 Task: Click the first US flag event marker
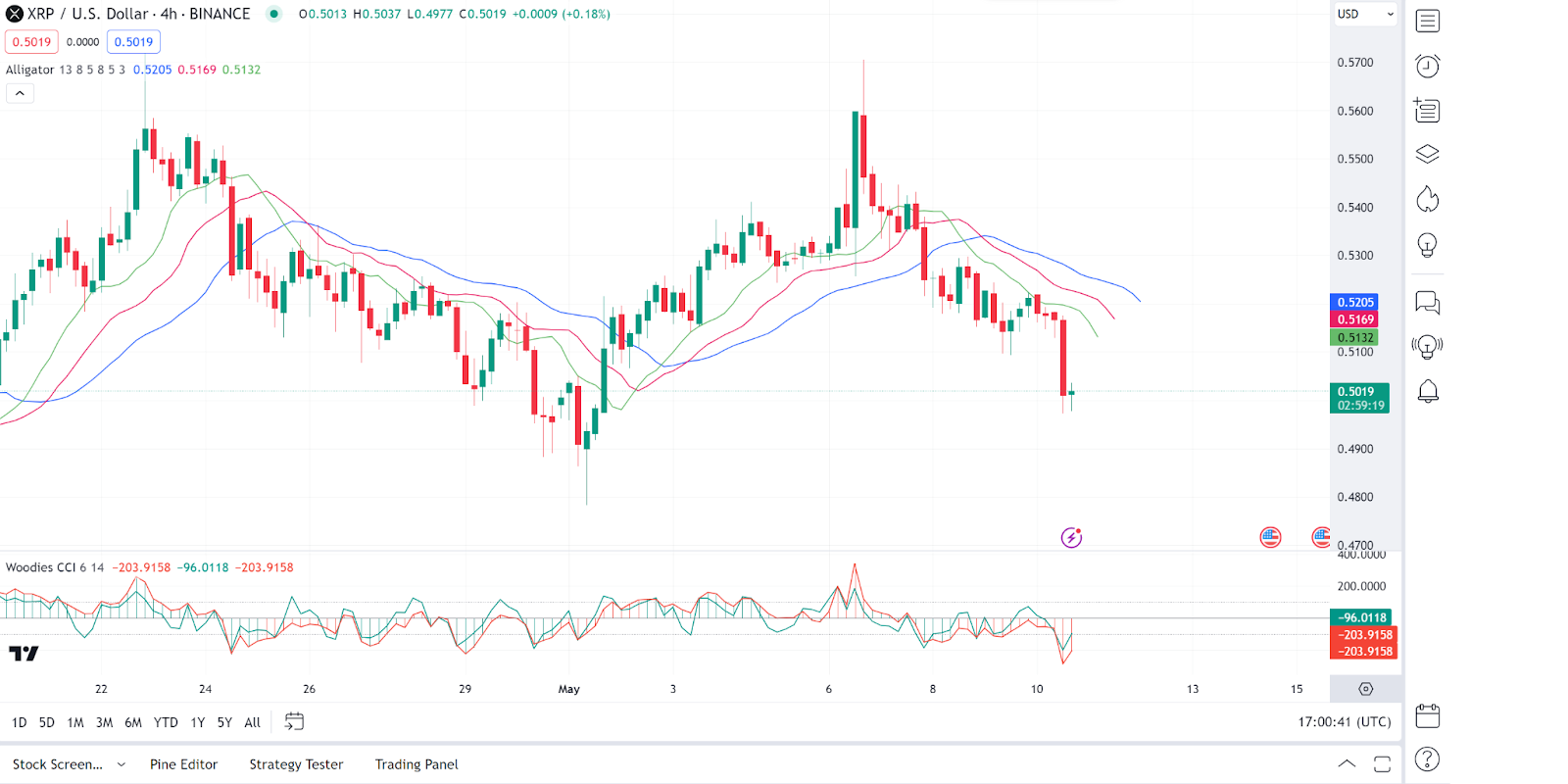(1270, 536)
